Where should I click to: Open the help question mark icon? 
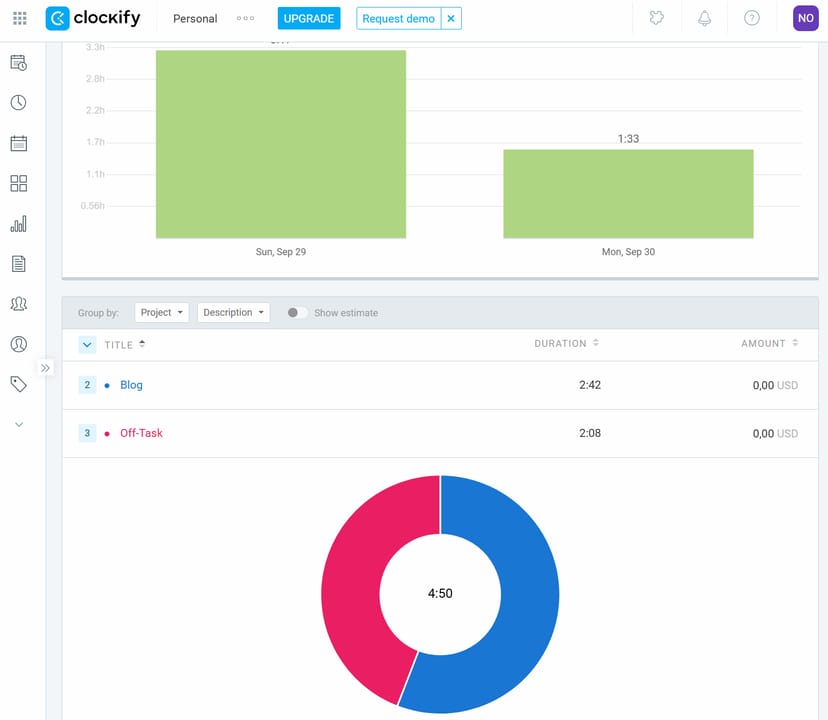click(x=752, y=18)
